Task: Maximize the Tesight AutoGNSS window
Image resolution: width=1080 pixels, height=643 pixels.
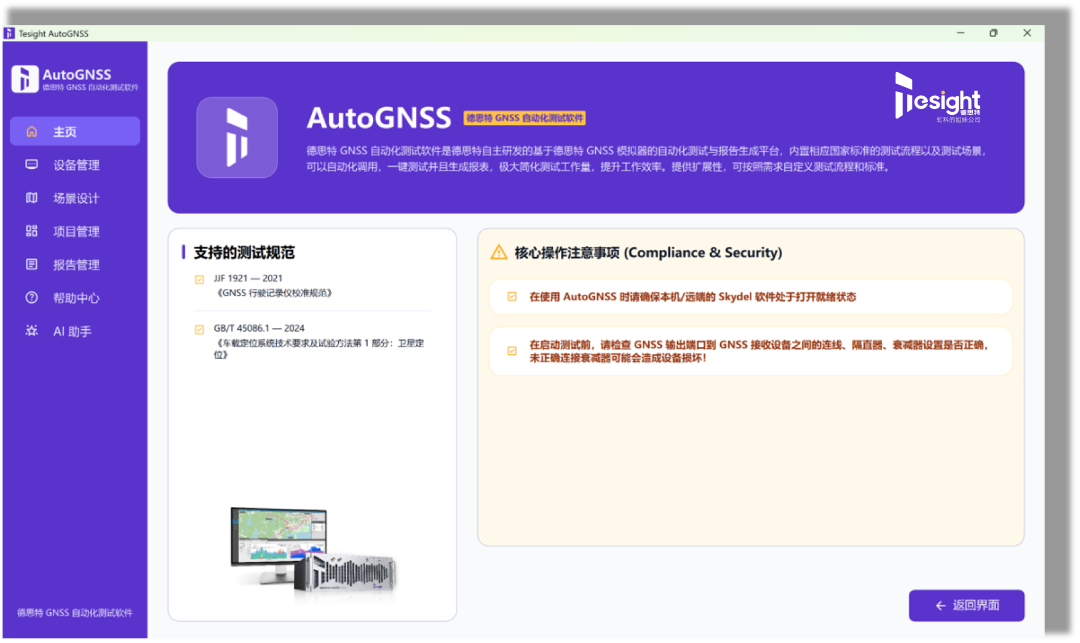Action: [x=993, y=33]
